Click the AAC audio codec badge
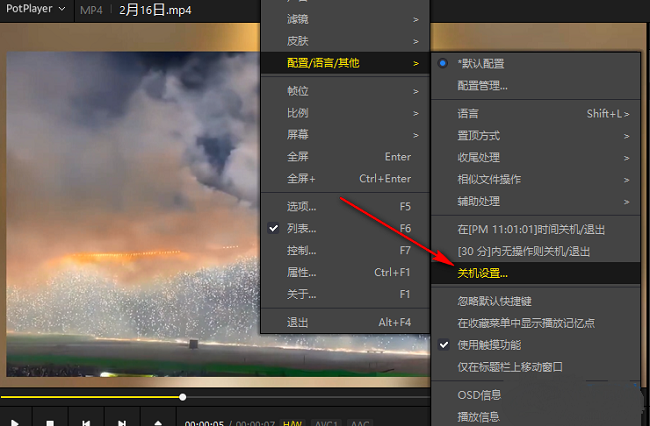This screenshot has width=650, height=426. (x=358, y=423)
